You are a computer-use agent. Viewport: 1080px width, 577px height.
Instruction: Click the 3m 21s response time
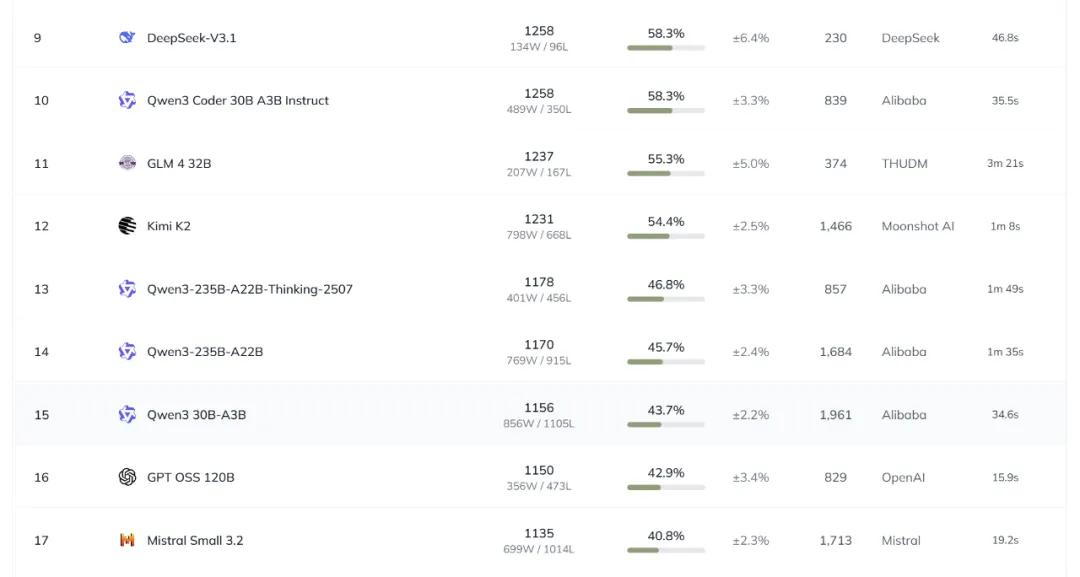[x=1005, y=163]
